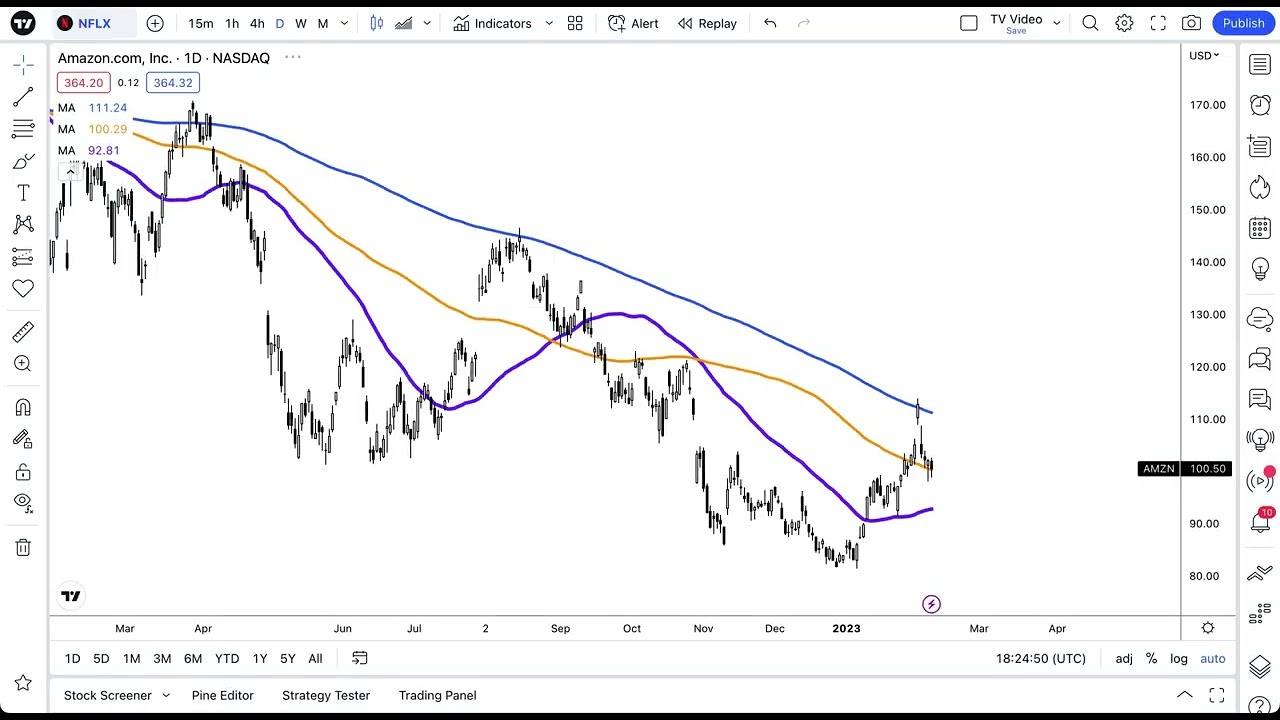
Task: Set the YTD date range
Action: [x=227, y=658]
